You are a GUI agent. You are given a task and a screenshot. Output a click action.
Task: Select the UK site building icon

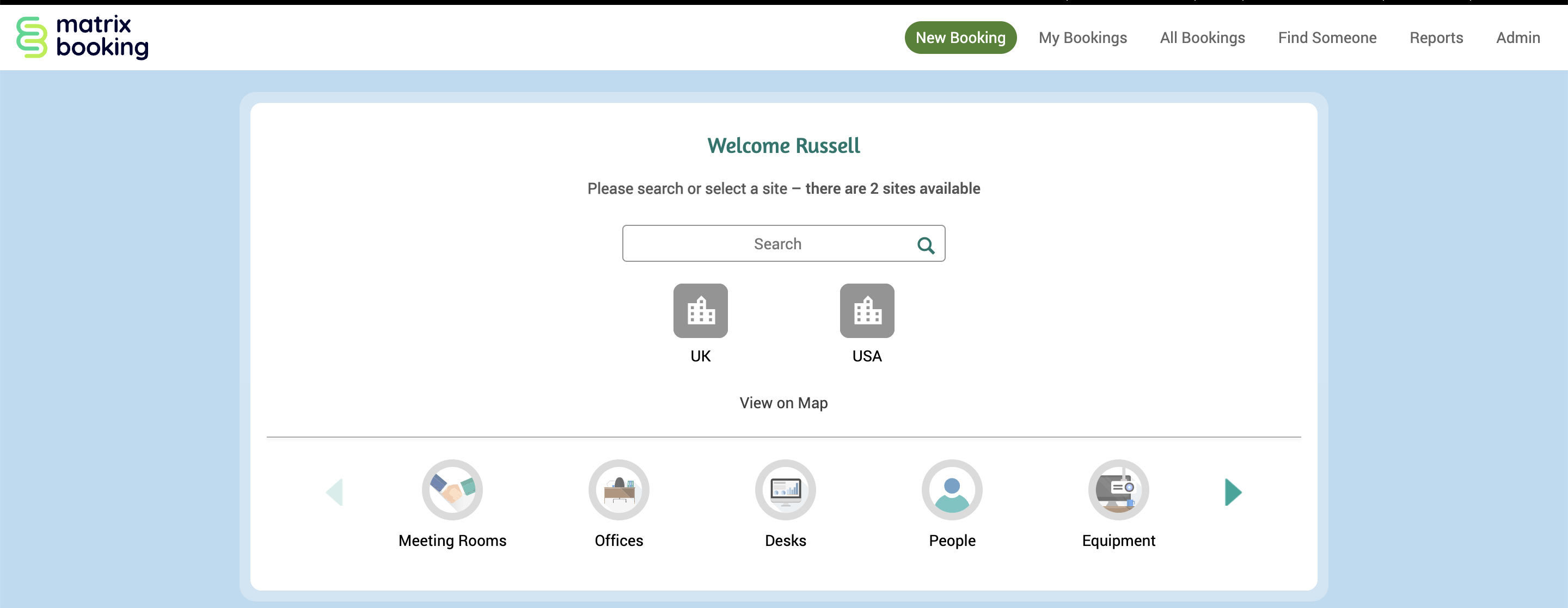click(x=700, y=310)
